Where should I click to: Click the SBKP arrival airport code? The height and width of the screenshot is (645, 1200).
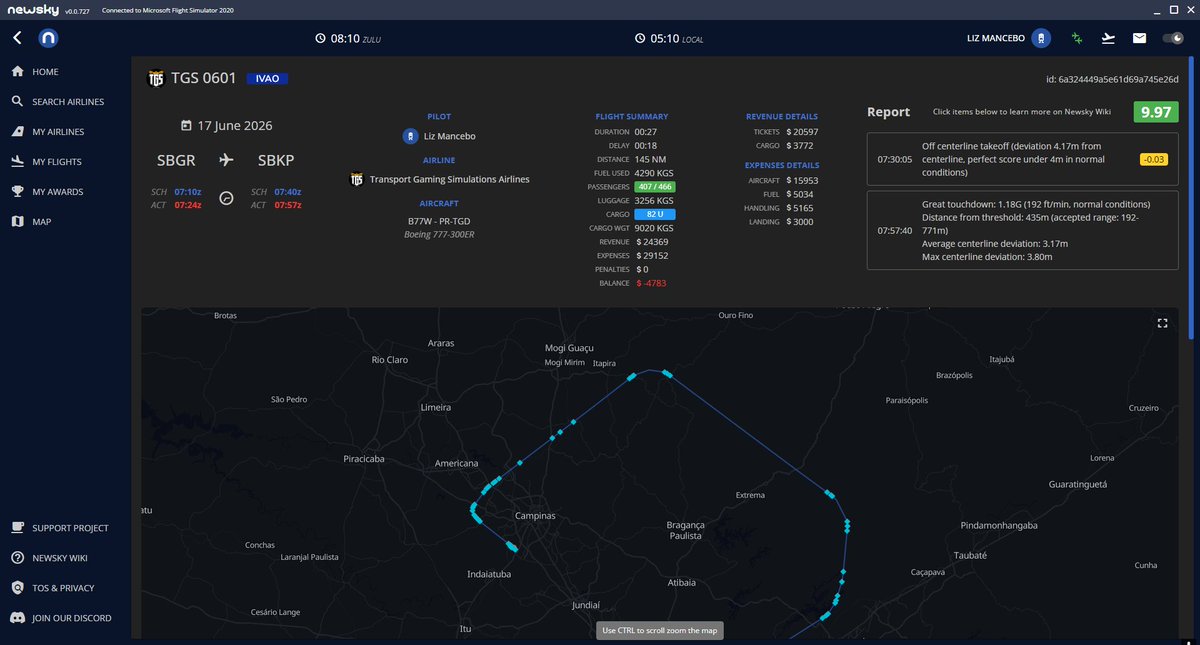[274, 160]
